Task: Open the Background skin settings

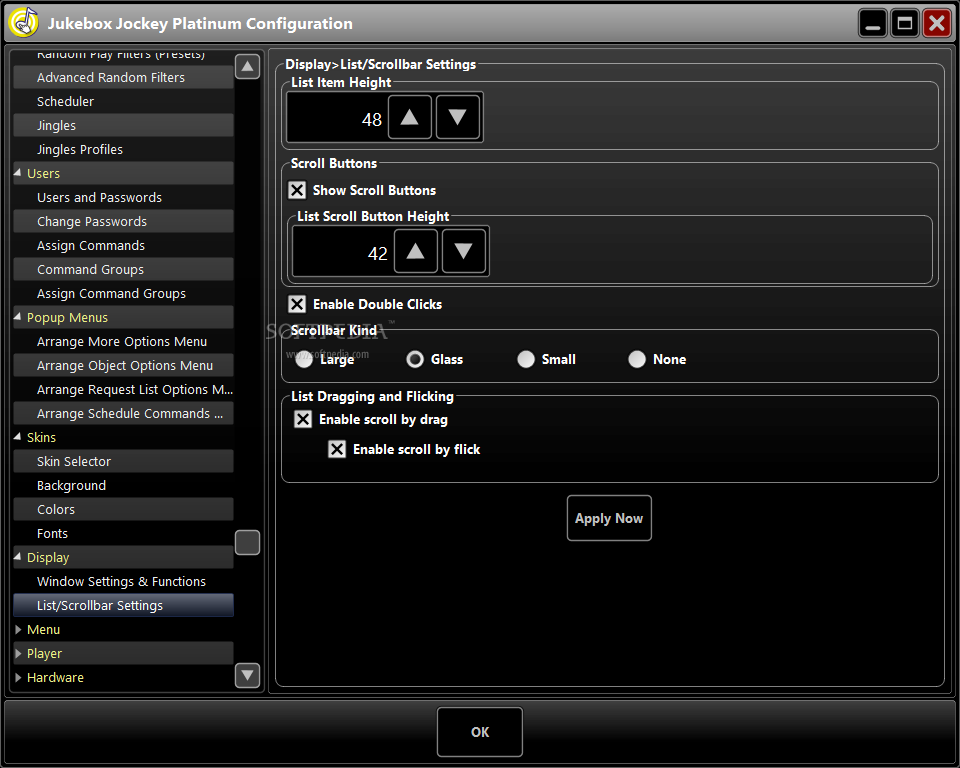Action: [123, 485]
